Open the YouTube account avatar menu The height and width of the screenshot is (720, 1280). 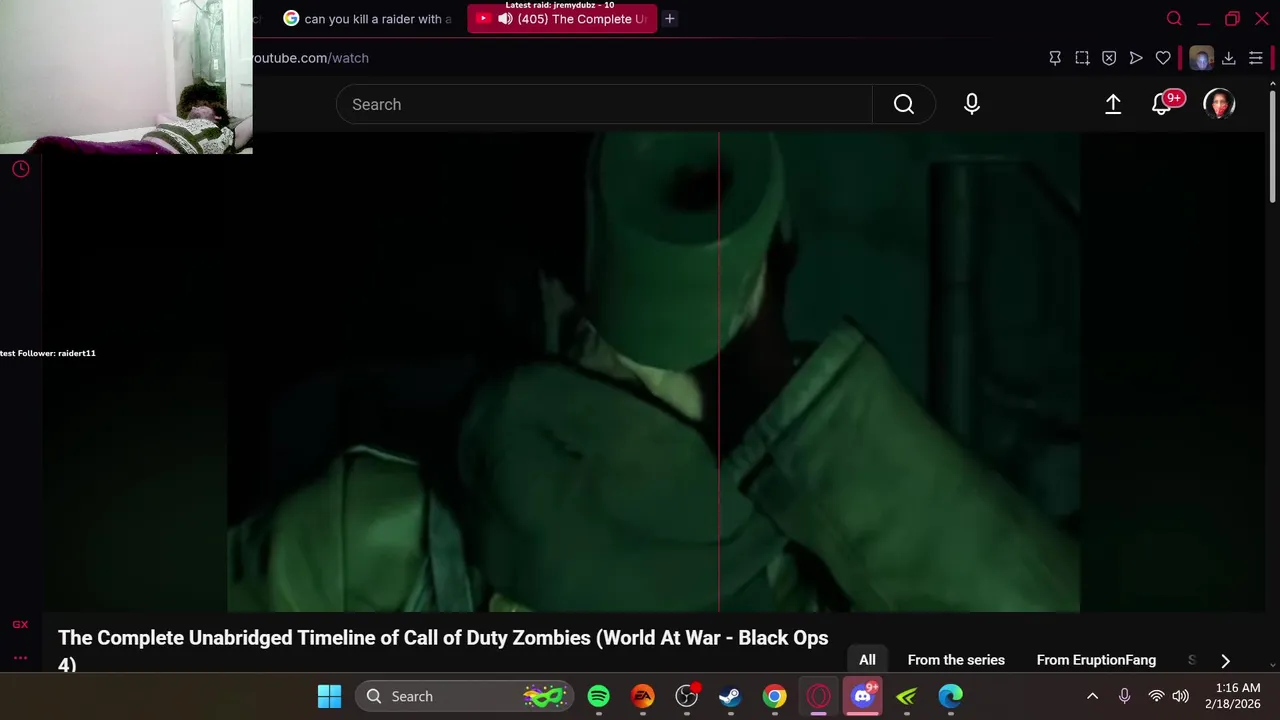(1219, 104)
